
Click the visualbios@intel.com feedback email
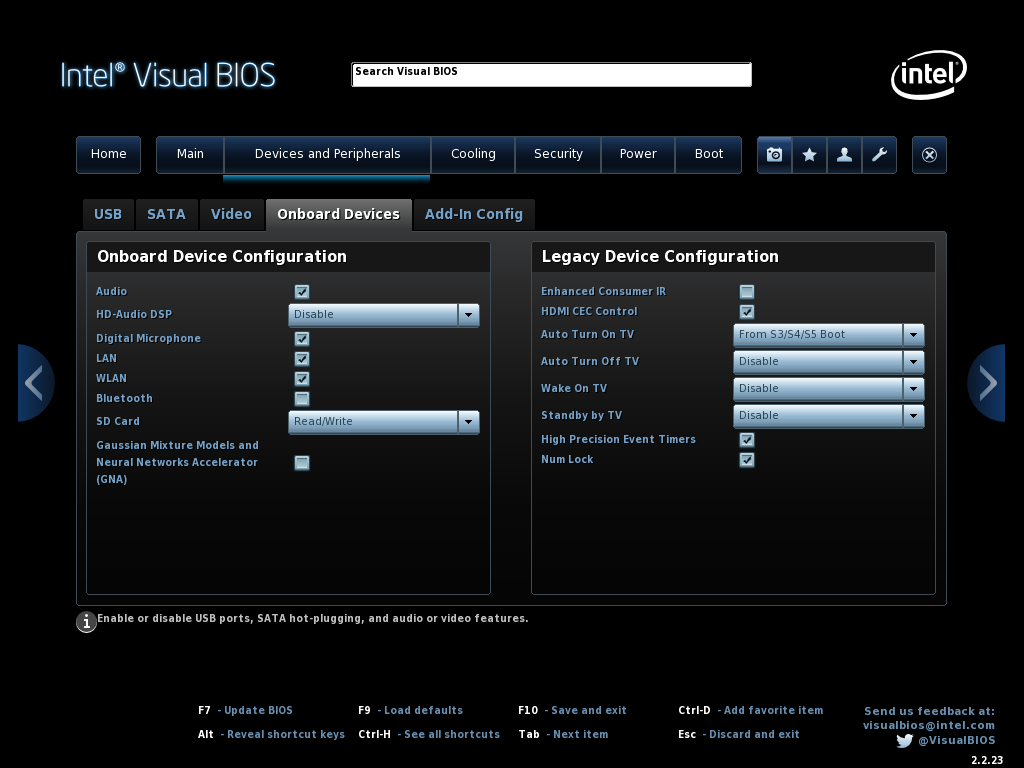pyautogui.click(x=929, y=726)
